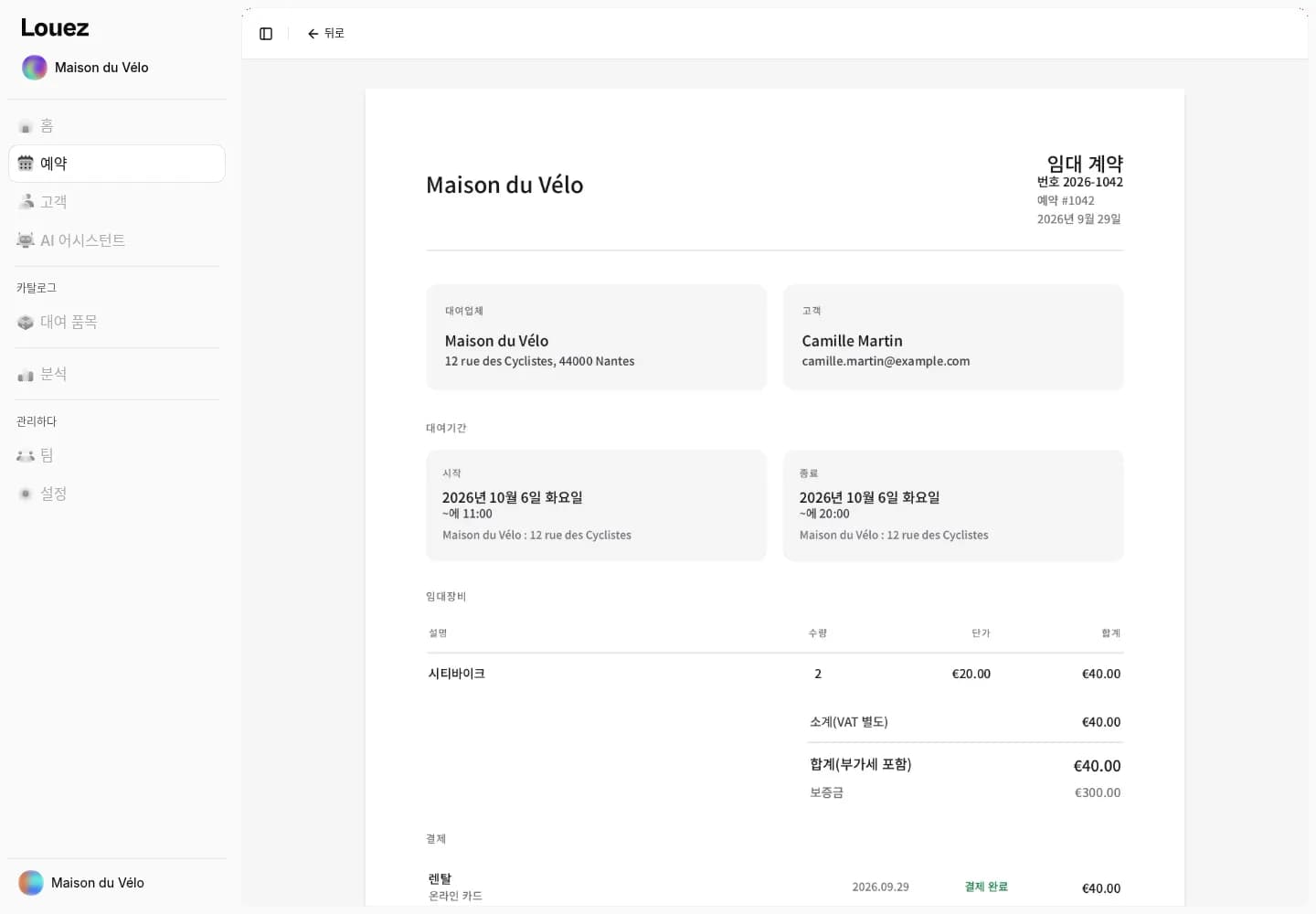The image size is (1316, 914).
Task: Click the Maison du Vélo gradient avatar at top
Action: (x=34, y=68)
